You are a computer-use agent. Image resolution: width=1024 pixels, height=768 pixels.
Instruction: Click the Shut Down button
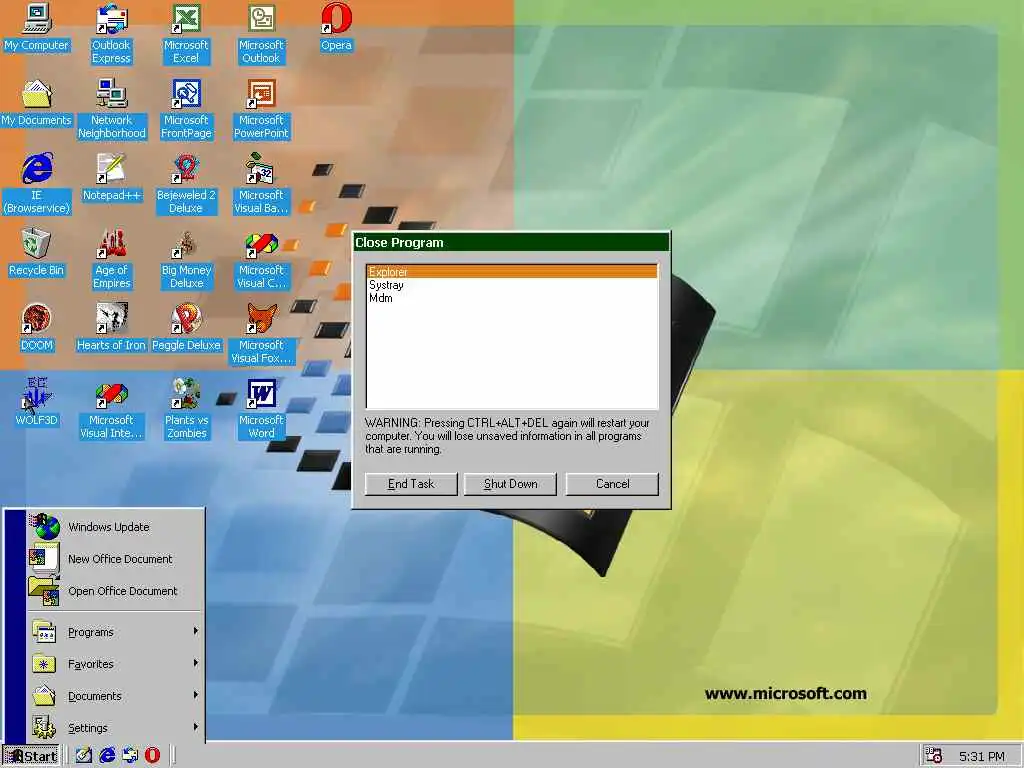pyautogui.click(x=510, y=484)
